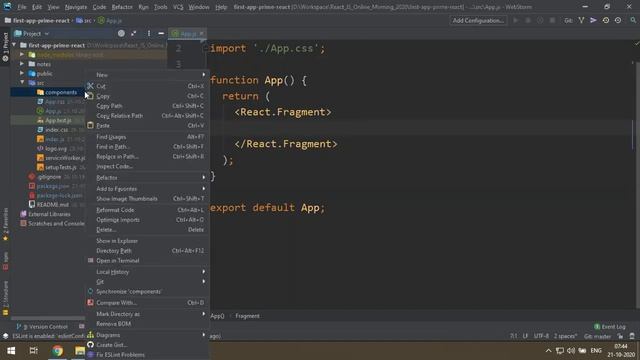Image resolution: width=640 pixels, height=360 pixels.
Task: Click Add Configuration button
Action: pos(478,20)
